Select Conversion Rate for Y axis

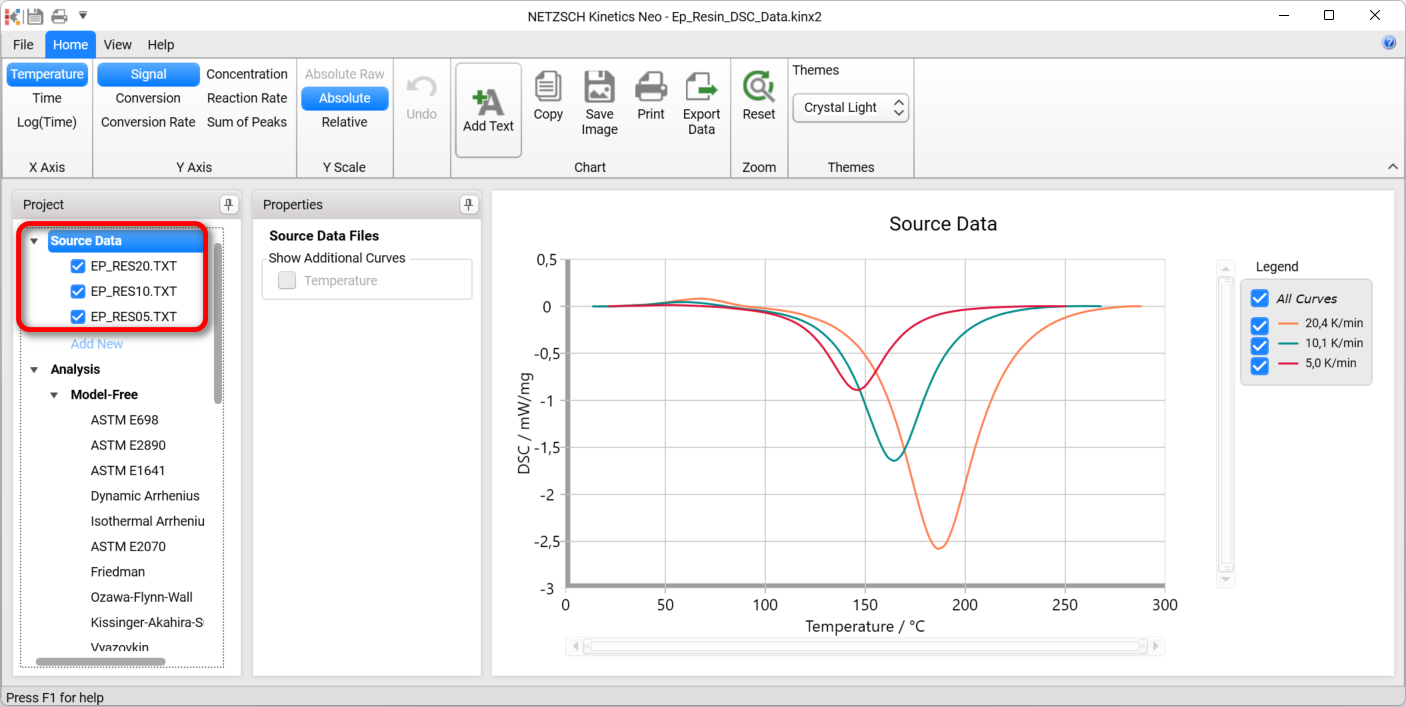148,122
